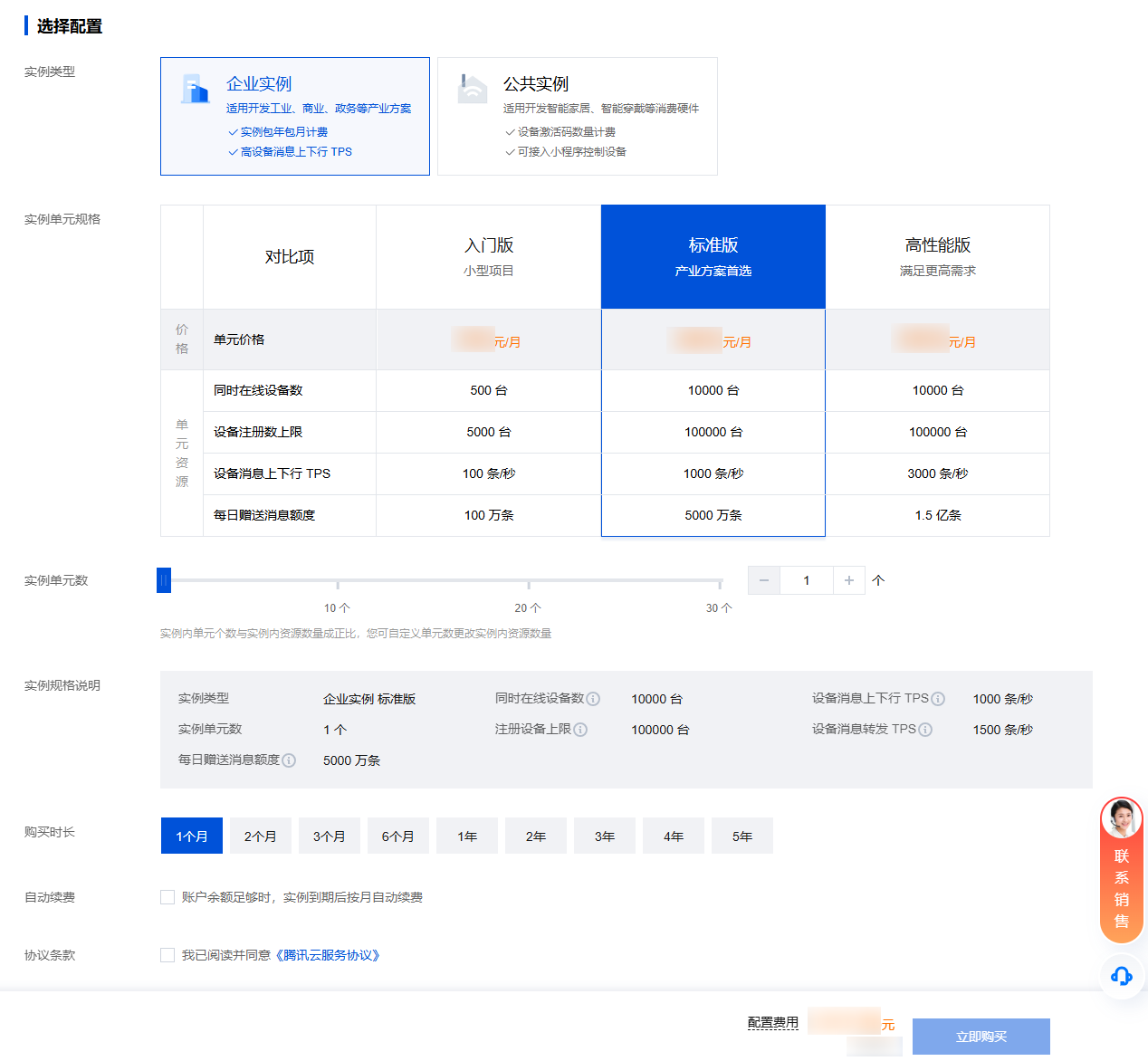1148x1061 pixels.
Task: Click info icon beside 设备消息上下行 TPS
Action: click(938, 699)
